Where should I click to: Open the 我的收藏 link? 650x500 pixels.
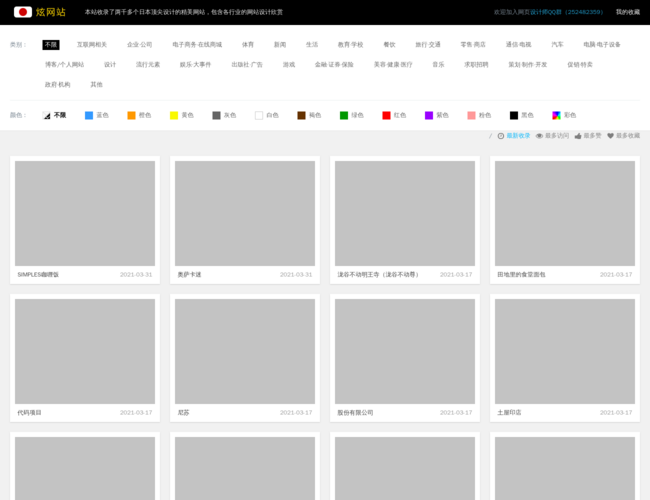[627, 12]
